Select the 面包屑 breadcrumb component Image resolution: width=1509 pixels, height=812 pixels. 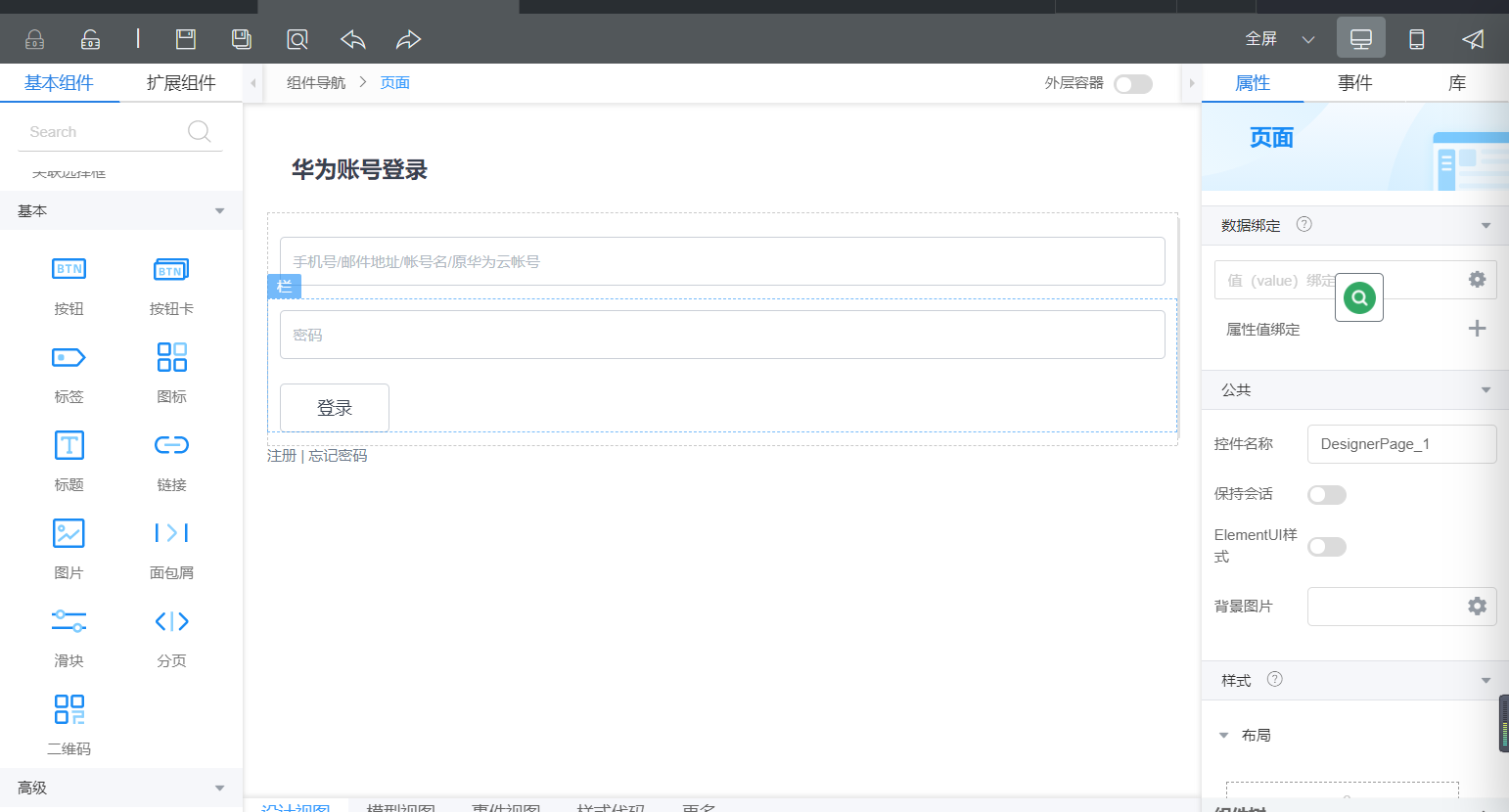171,550
